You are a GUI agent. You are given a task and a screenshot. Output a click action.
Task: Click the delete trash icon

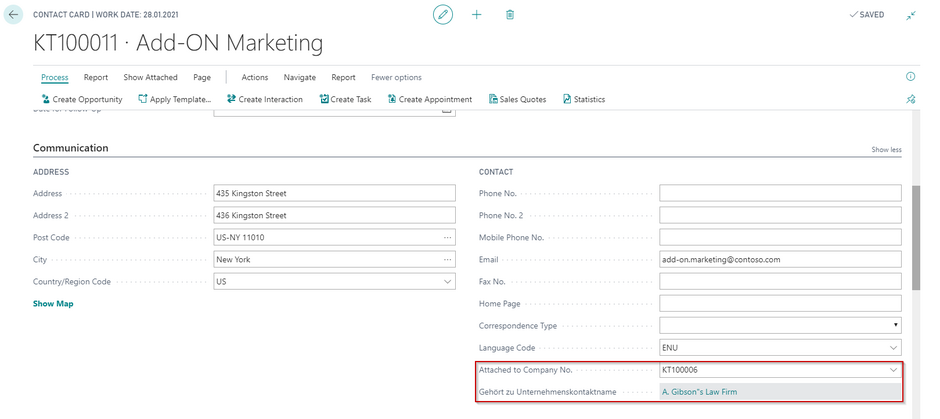pyautogui.click(x=510, y=15)
